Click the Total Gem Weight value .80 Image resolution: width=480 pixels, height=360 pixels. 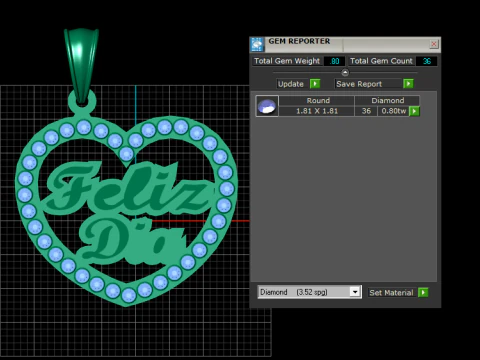coord(334,61)
